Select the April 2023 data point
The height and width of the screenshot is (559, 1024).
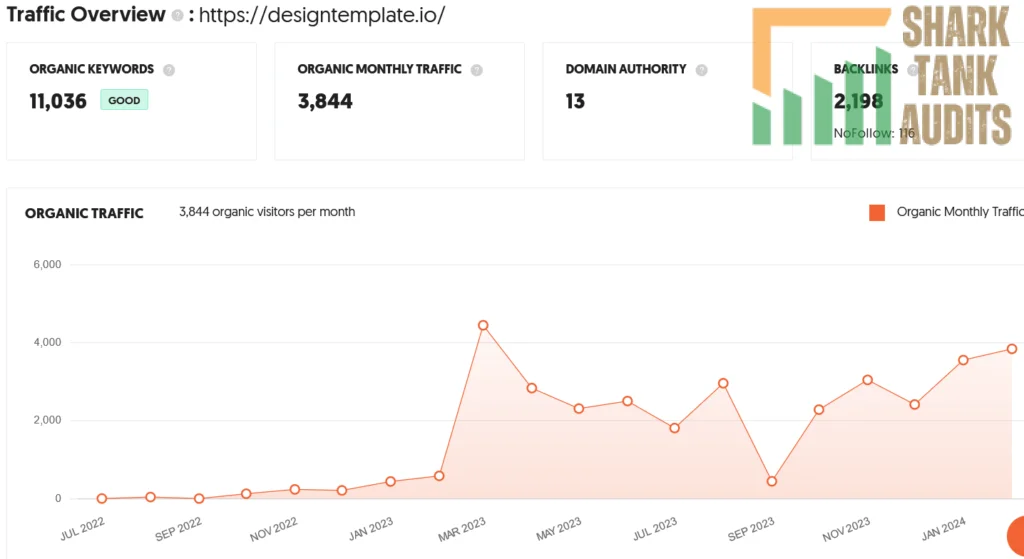coord(532,388)
